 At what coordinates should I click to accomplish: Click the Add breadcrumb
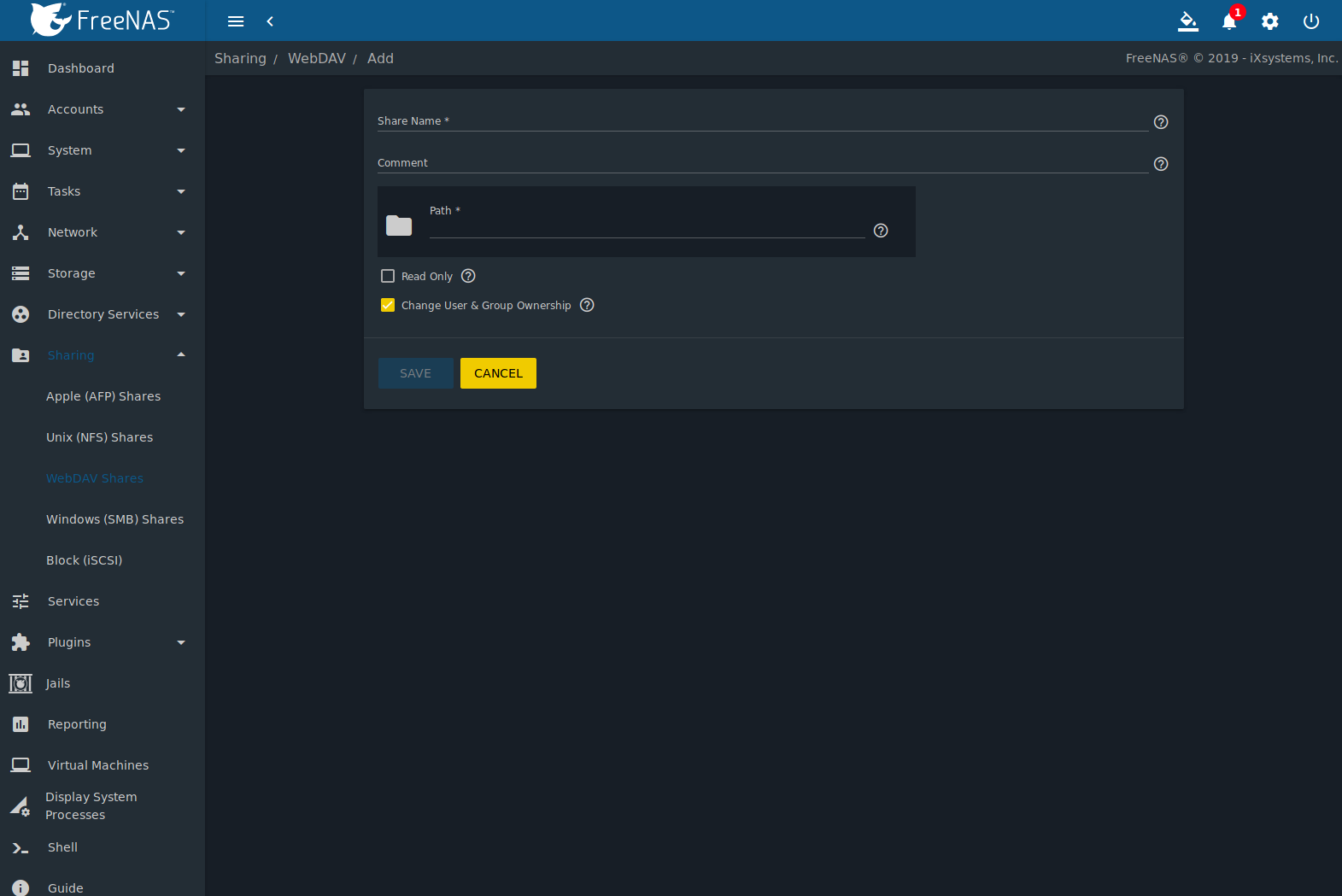380,58
